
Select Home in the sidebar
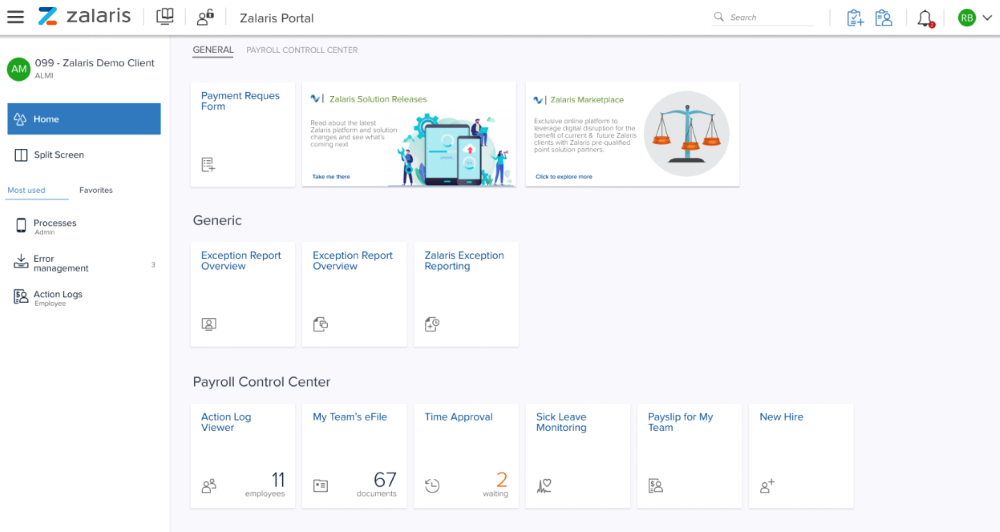point(84,119)
